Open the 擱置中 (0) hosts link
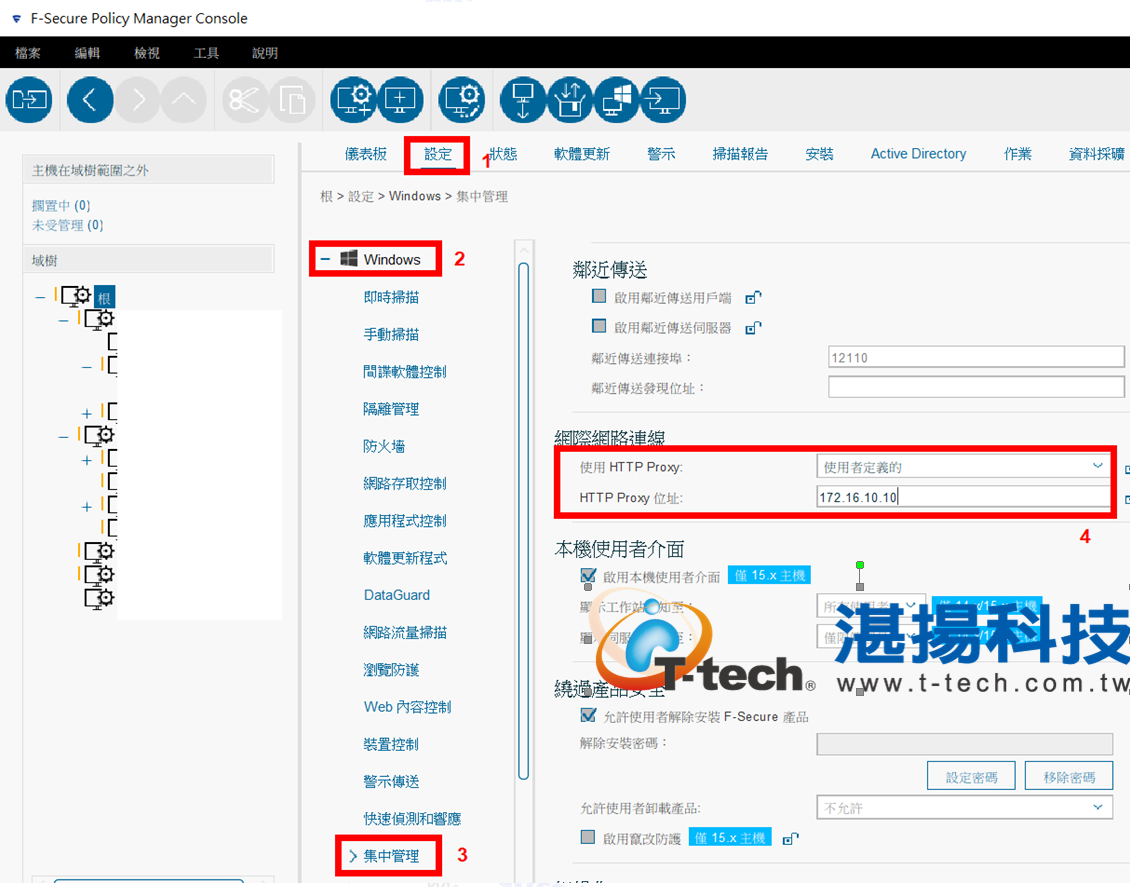This screenshot has height=887, width=1130. click(x=61, y=206)
